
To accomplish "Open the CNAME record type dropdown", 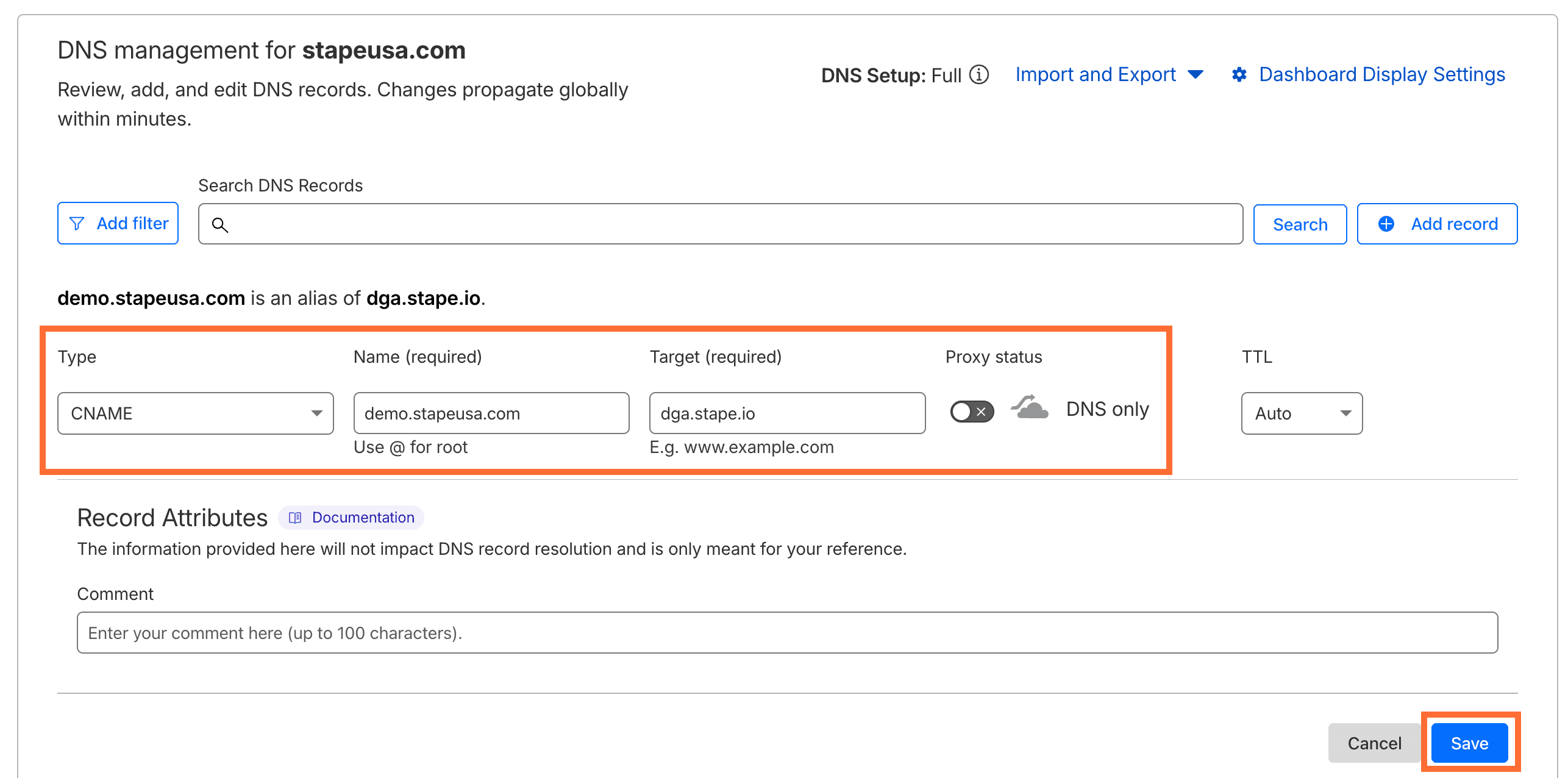I will (x=195, y=413).
